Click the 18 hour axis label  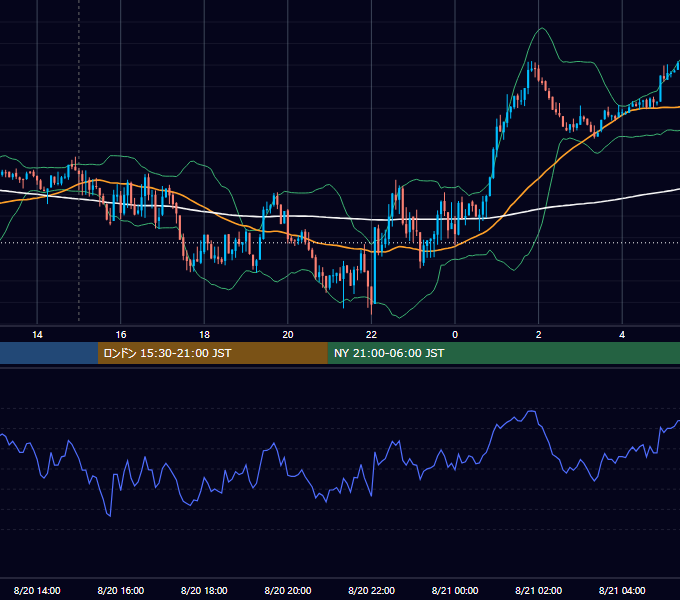[204, 335]
